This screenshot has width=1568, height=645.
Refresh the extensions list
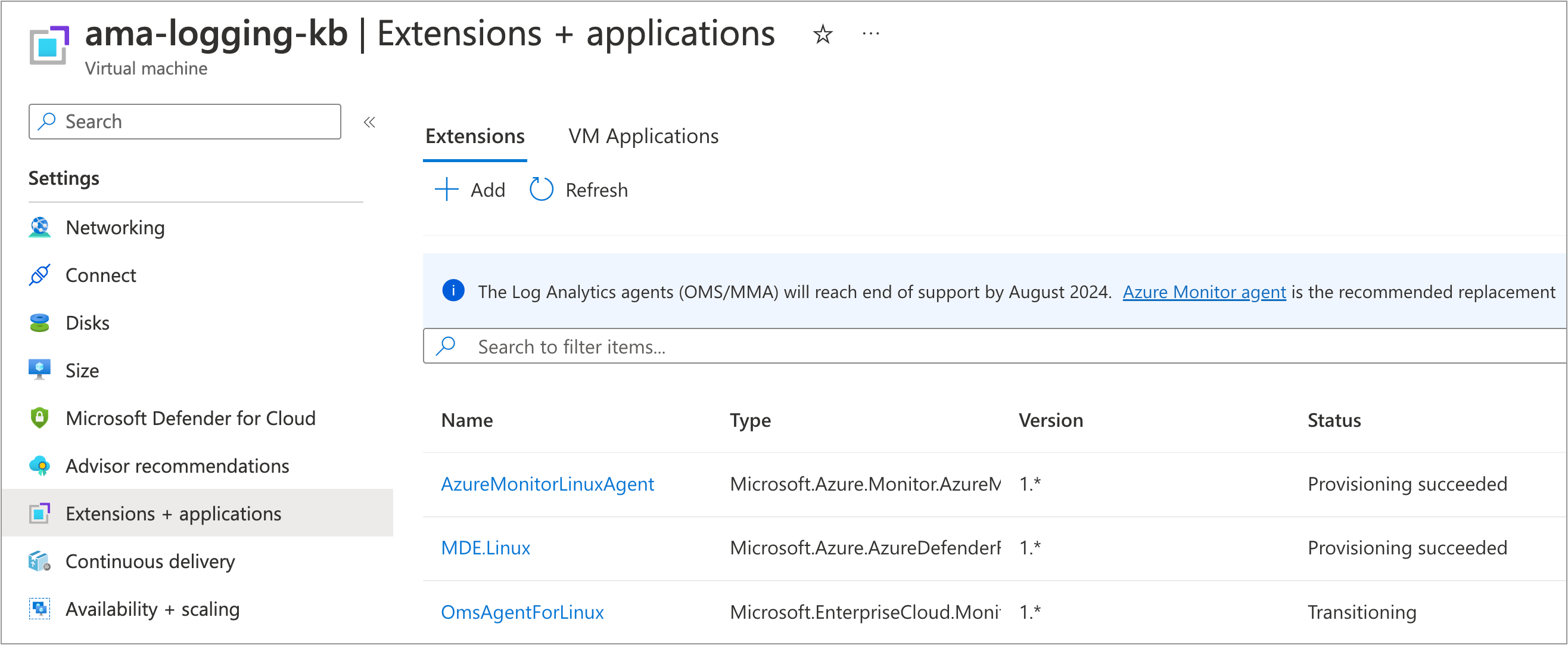577,190
